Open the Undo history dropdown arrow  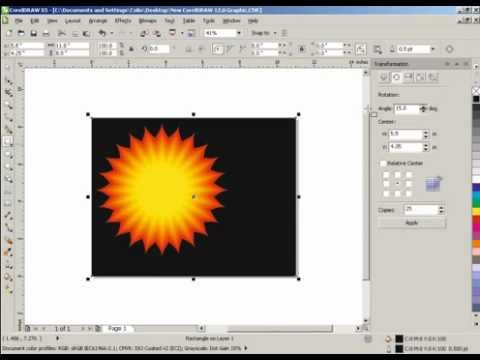coord(112,33)
